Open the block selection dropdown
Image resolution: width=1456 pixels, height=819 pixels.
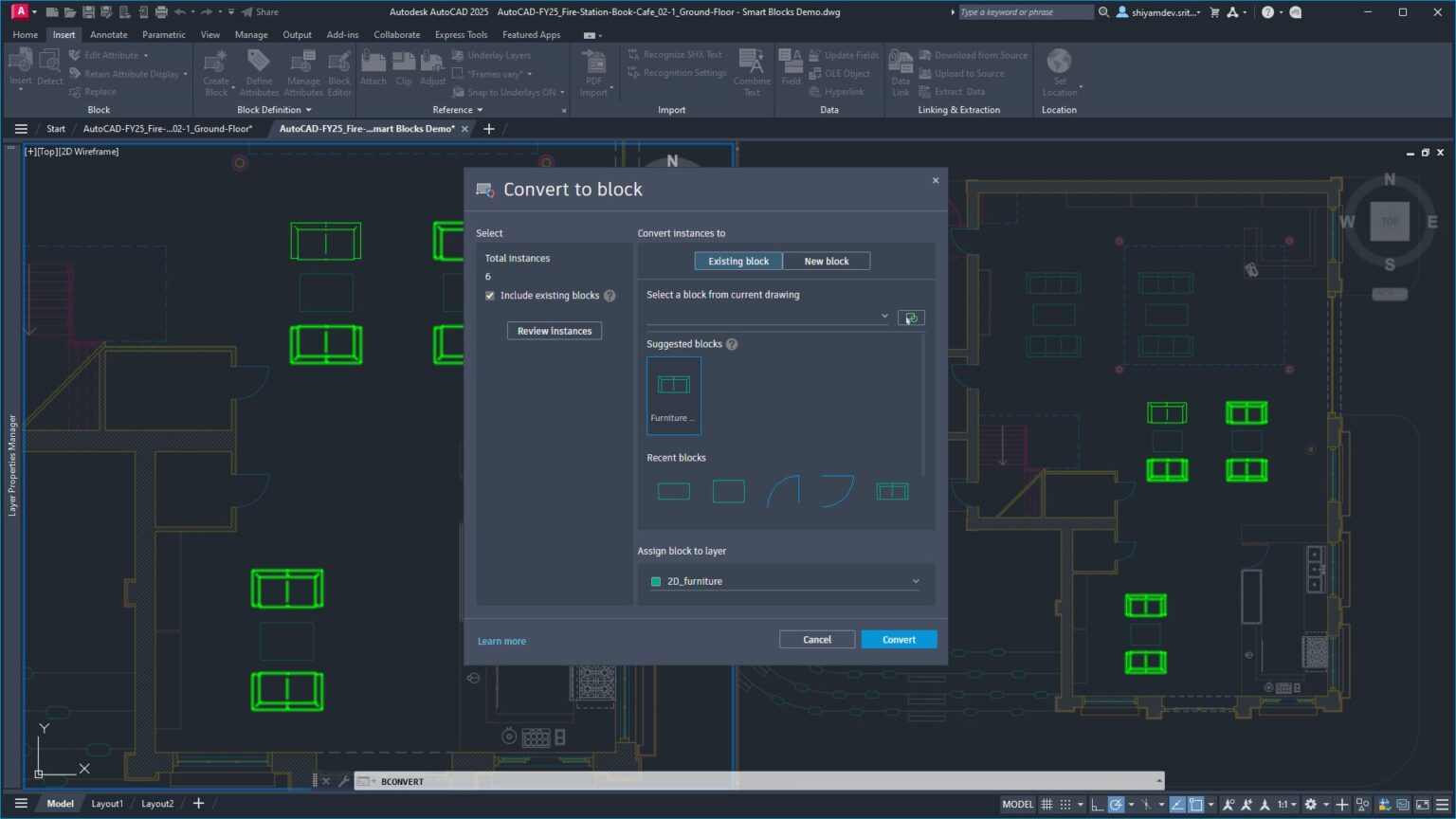point(884,316)
